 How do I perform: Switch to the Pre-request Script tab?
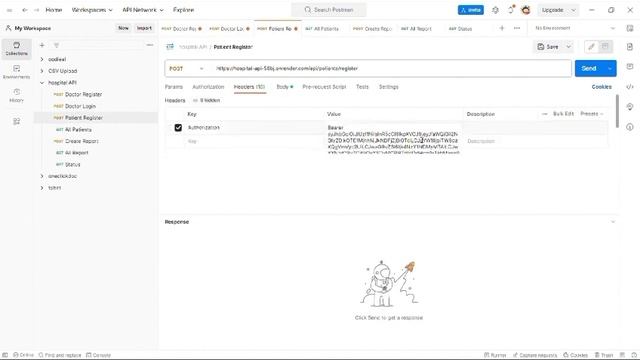click(324, 87)
